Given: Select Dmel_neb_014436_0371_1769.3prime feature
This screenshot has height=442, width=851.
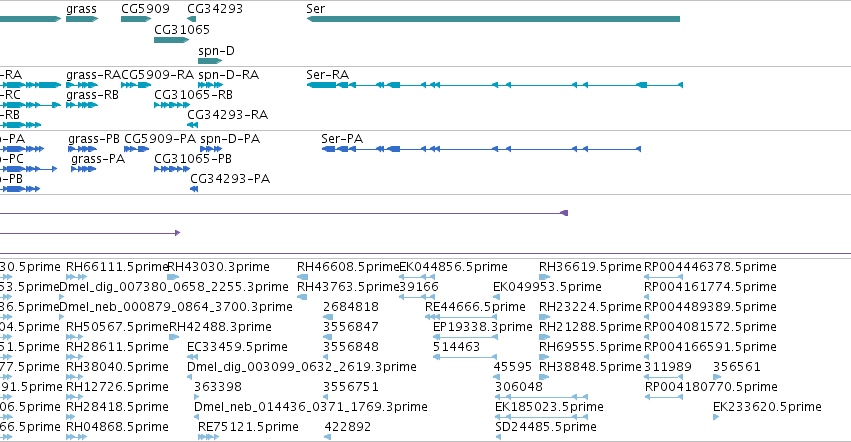Looking at the screenshot, I should pyautogui.click(x=196, y=418).
